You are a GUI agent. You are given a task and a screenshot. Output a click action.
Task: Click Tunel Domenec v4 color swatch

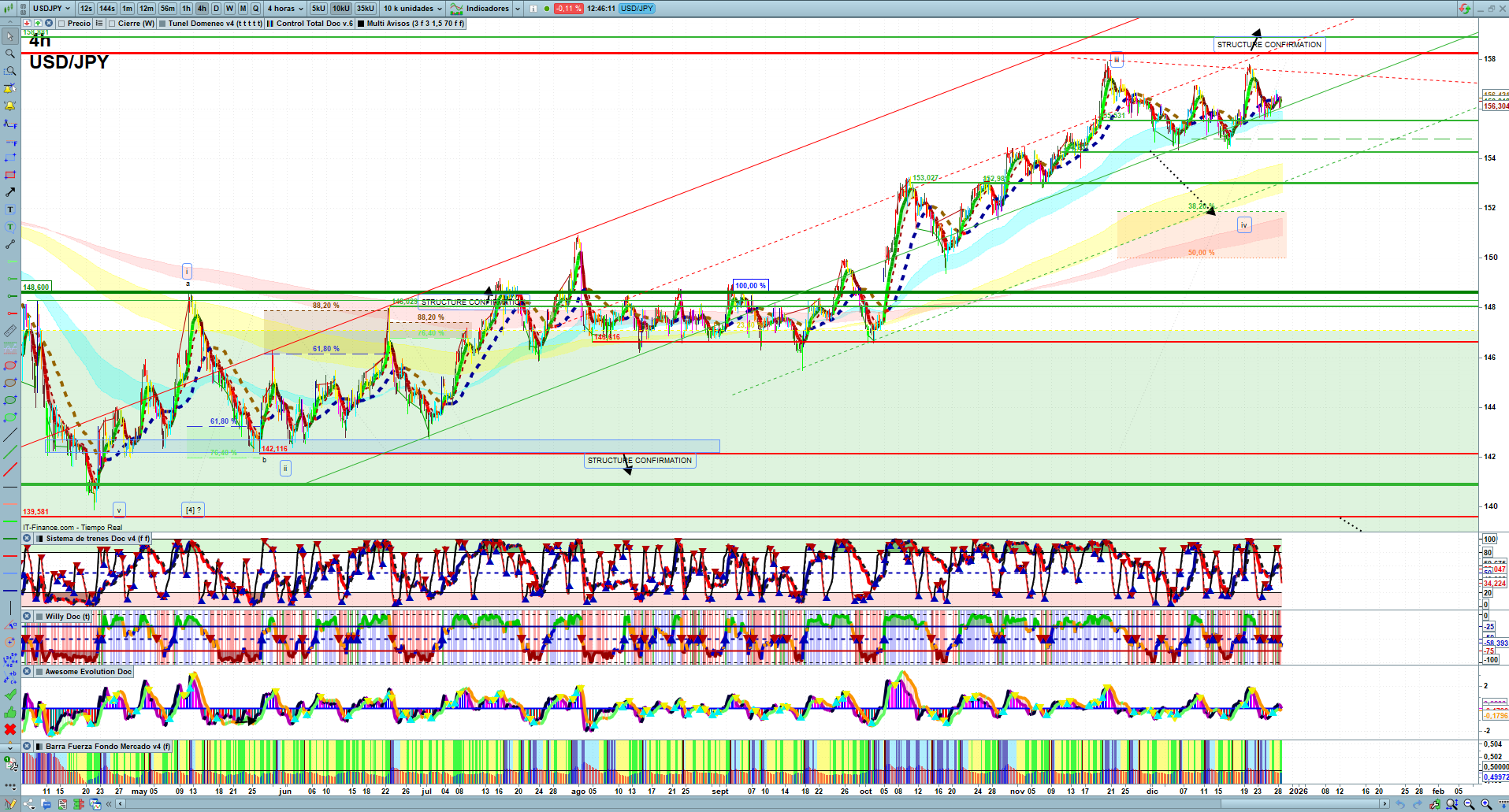pyautogui.click(x=162, y=24)
